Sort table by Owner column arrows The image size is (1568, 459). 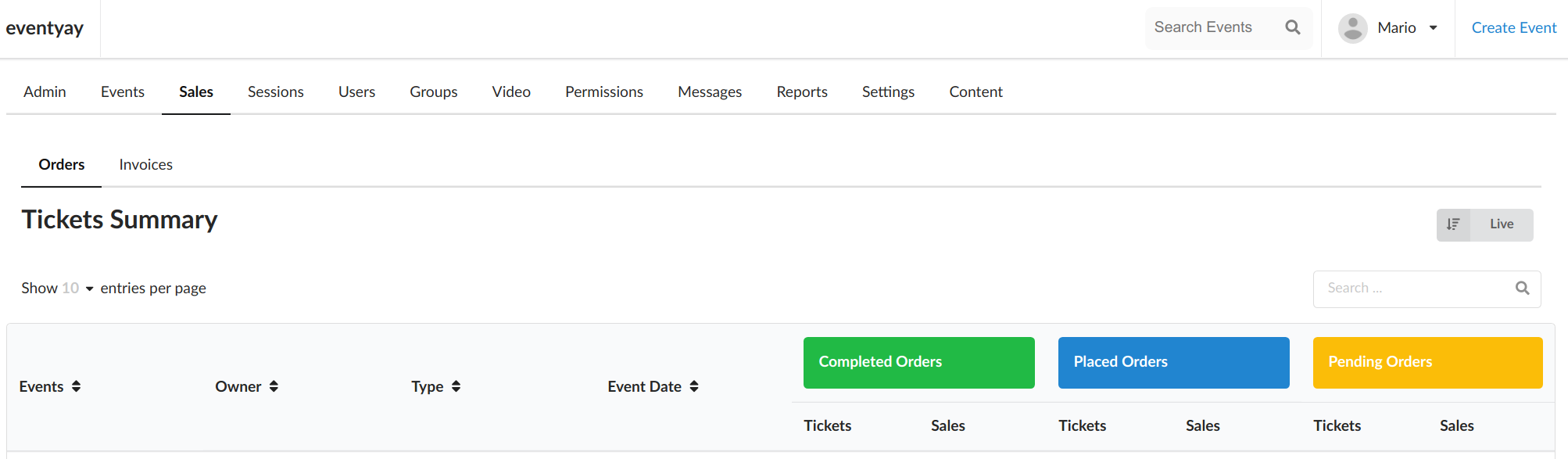274,386
